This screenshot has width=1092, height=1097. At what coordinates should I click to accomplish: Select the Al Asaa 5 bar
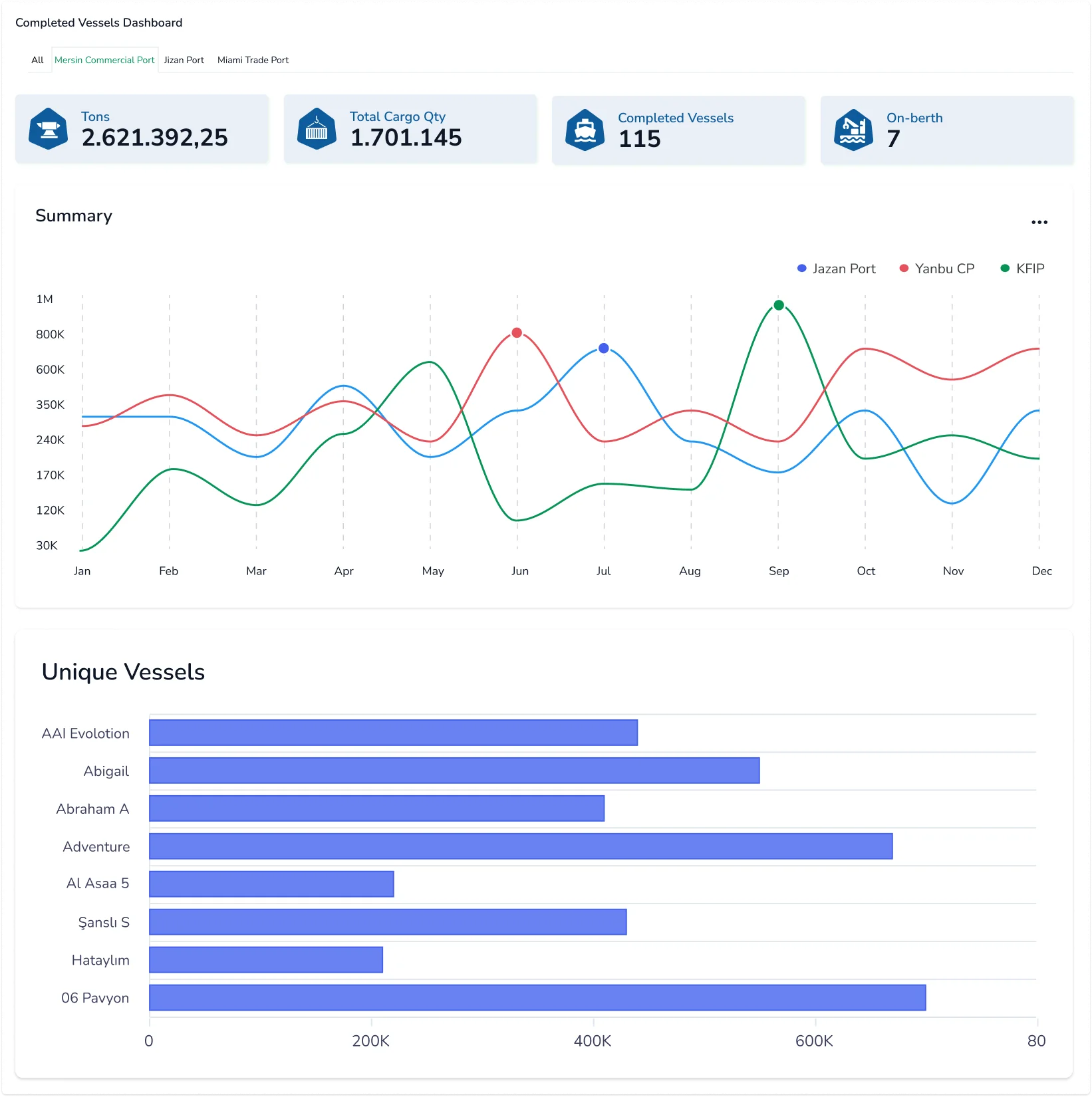pyautogui.click(x=271, y=884)
